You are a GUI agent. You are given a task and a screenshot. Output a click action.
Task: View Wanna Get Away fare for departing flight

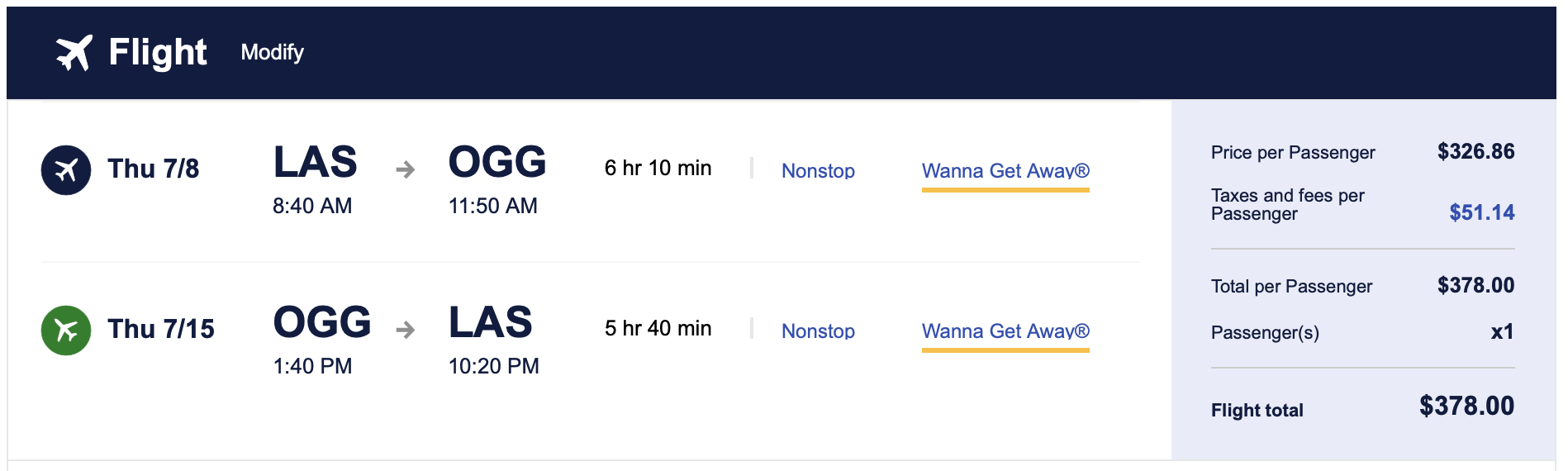point(1005,170)
